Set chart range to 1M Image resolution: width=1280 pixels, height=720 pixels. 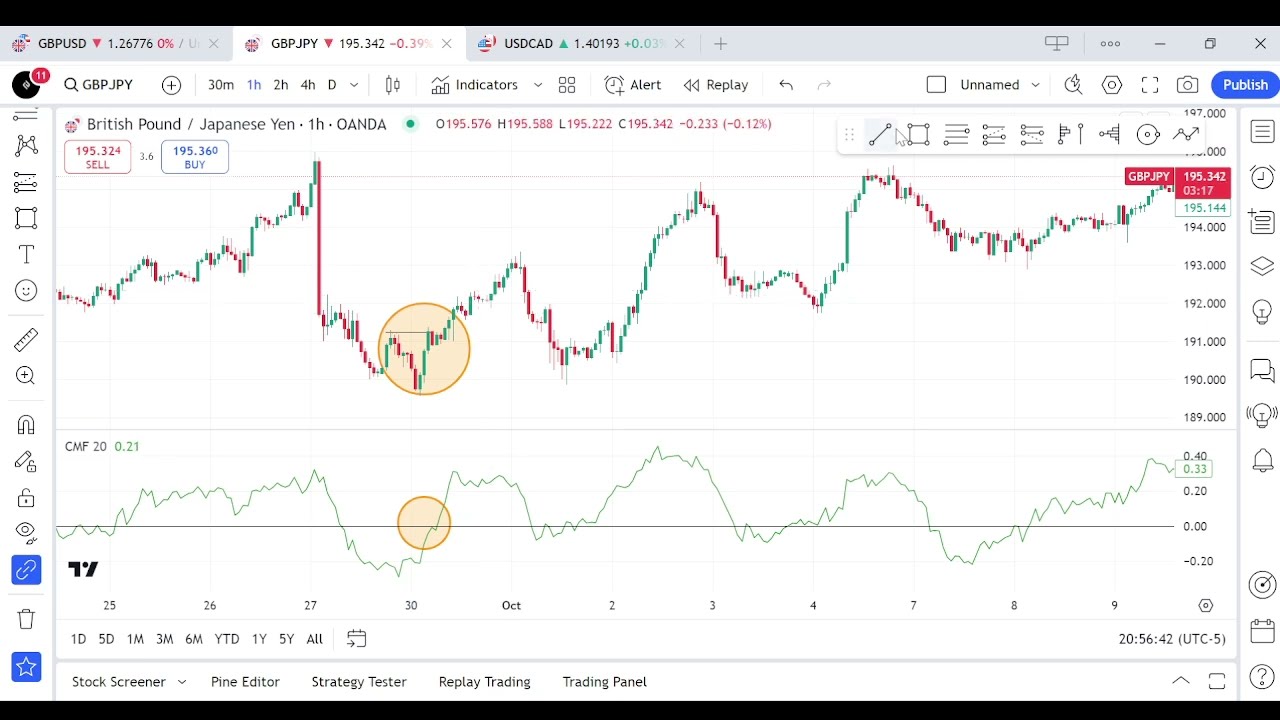pos(135,639)
